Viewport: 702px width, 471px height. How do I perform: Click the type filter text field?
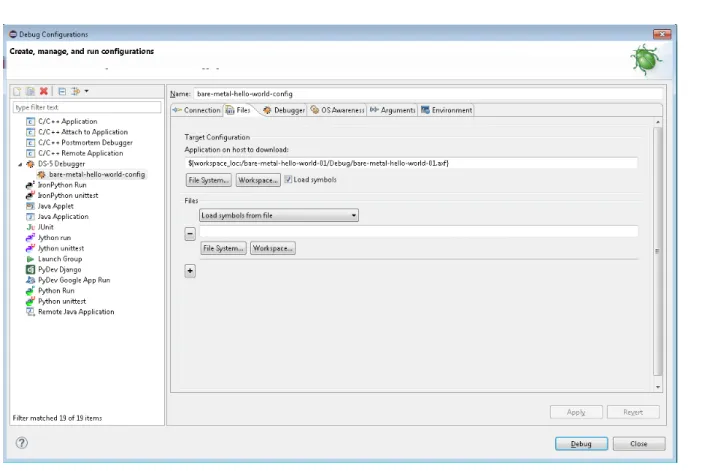pyautogui.click(x=87, y=107)
